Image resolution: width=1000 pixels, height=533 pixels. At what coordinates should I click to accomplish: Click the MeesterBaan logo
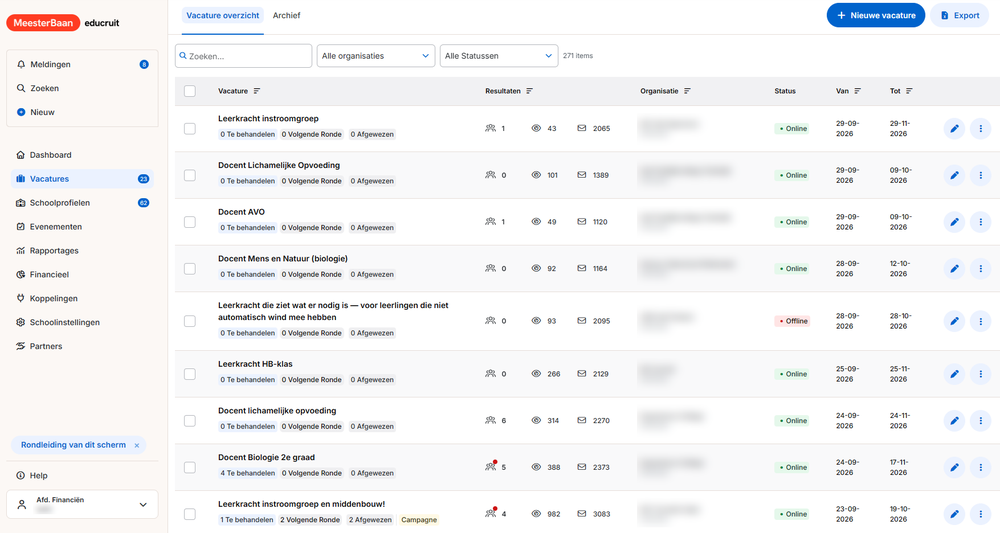point(43,23)
